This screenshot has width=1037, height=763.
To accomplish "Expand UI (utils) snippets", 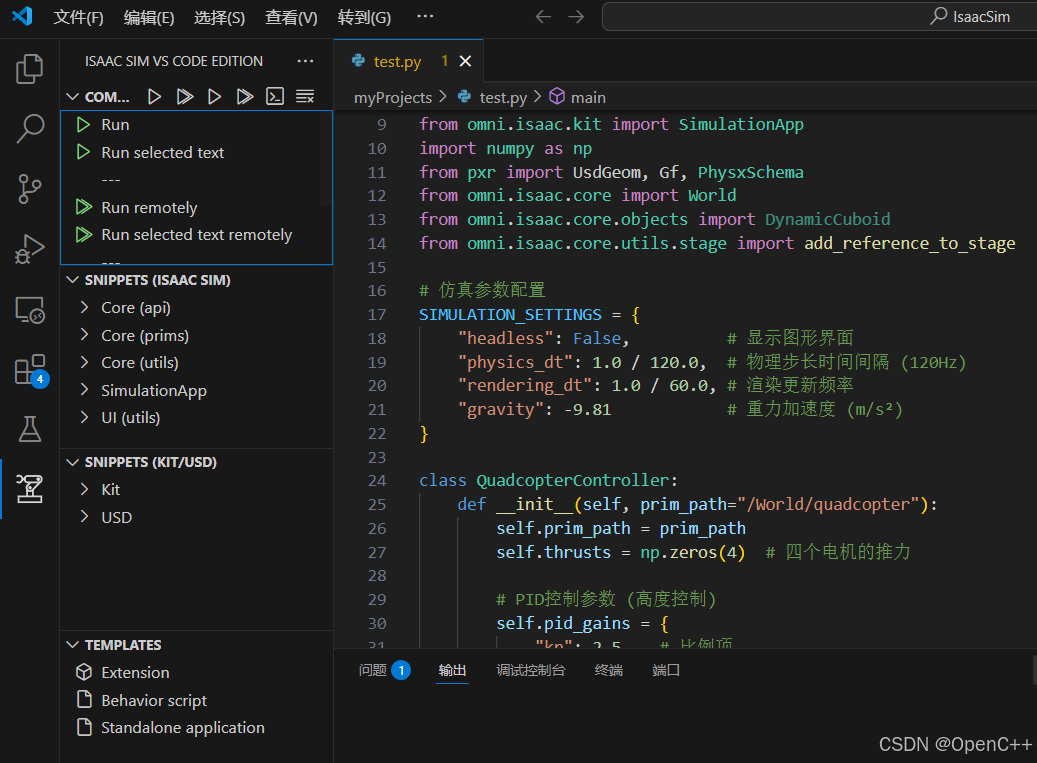I will click(x=84, y=417).
